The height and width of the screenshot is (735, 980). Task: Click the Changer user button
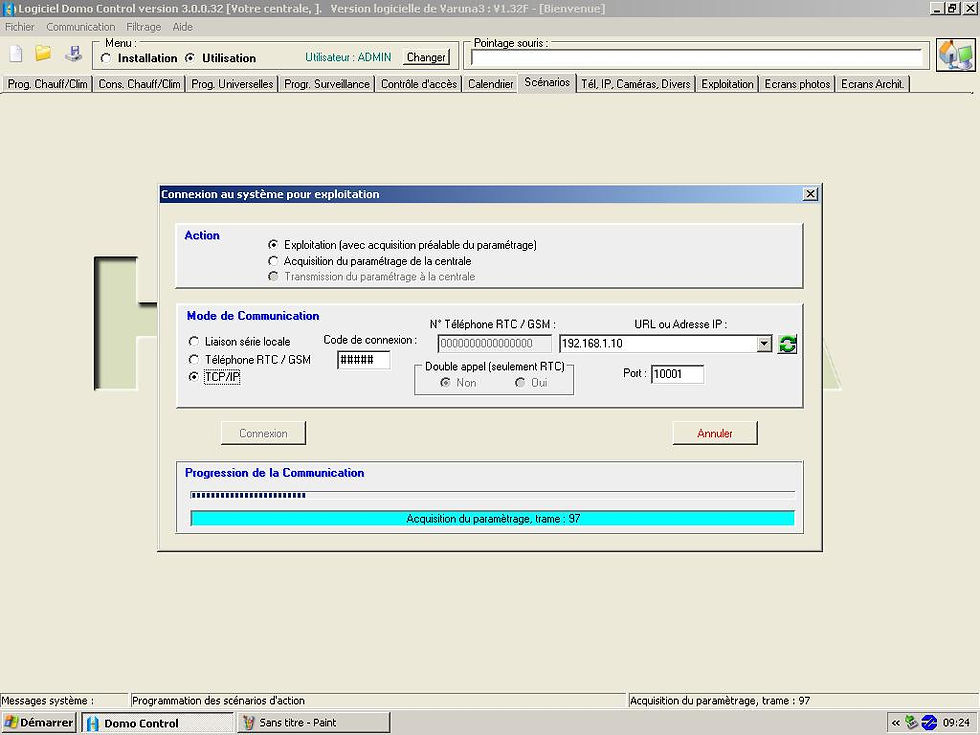426,57
